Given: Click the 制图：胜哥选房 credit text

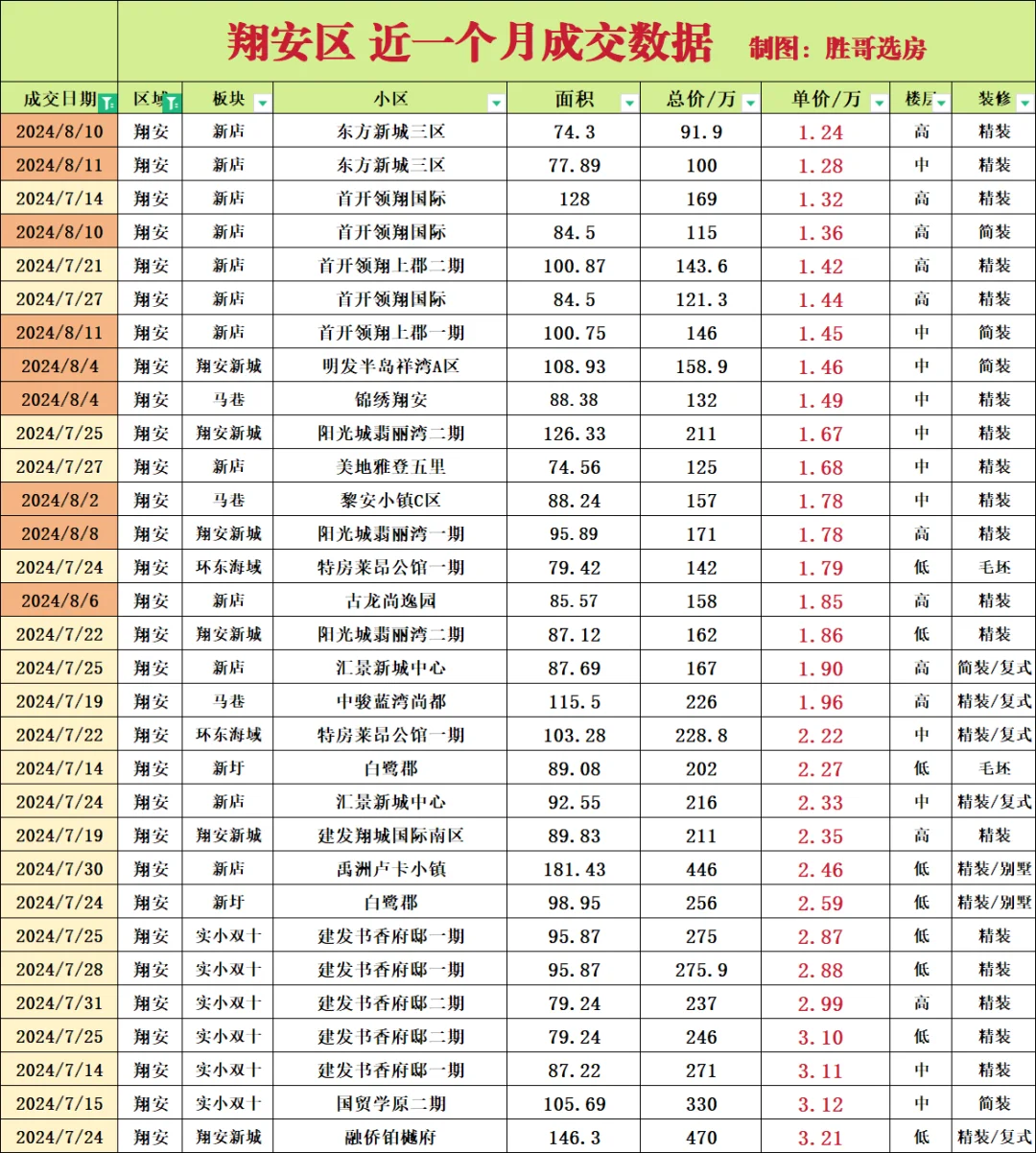Looking at the screenshot, I should coord(840,47).
